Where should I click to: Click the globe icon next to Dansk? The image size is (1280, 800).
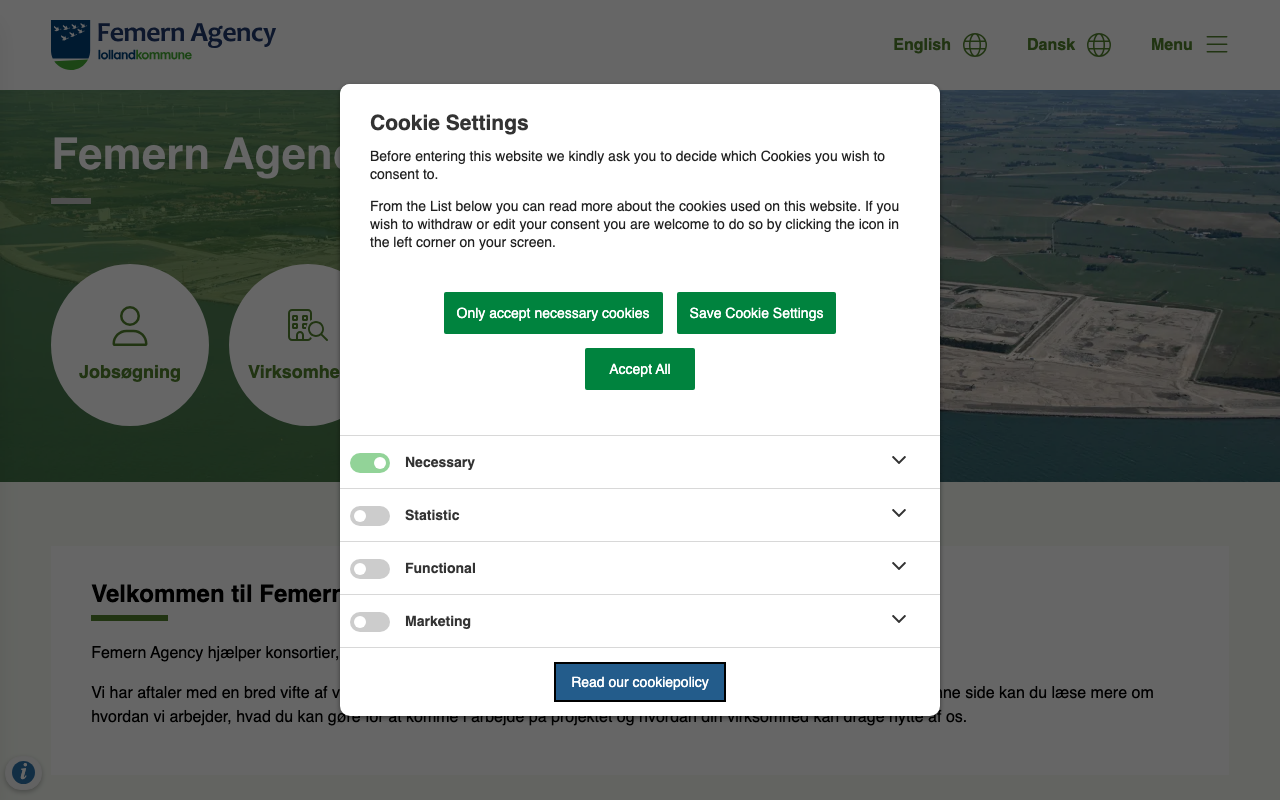coord(1099,45)
